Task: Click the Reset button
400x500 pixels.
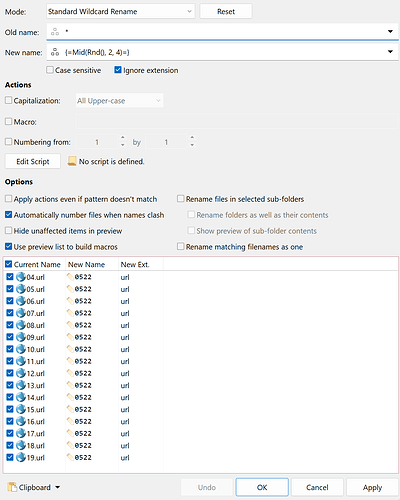Action: click(226, 11)
